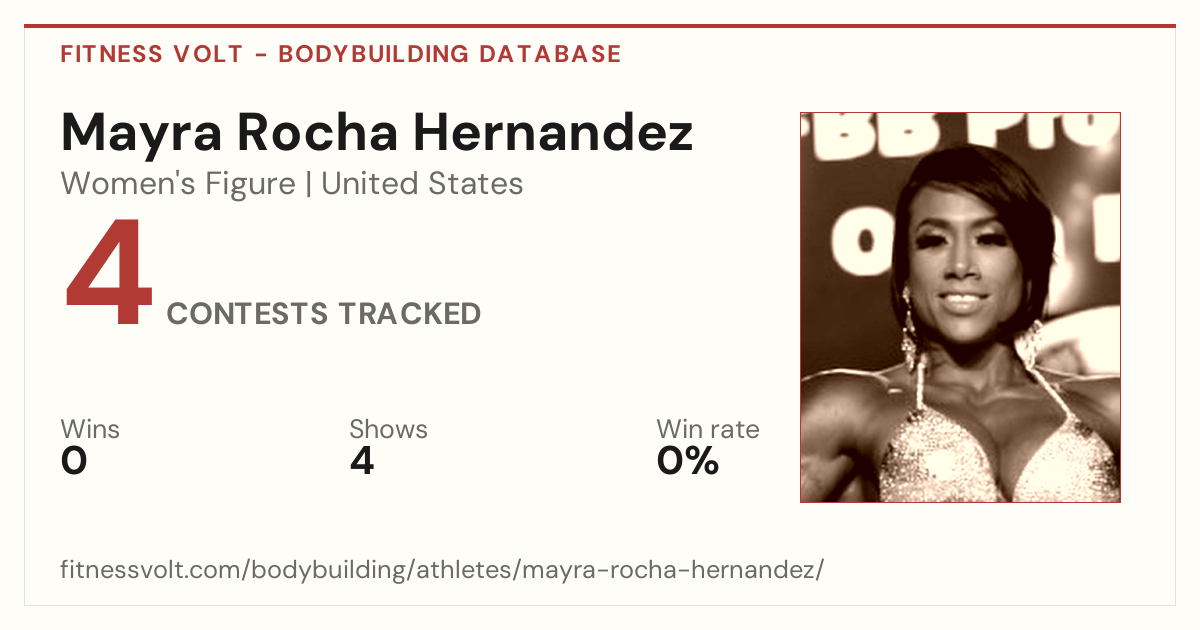Click the Contests Tracked label

tap(324, 314)
